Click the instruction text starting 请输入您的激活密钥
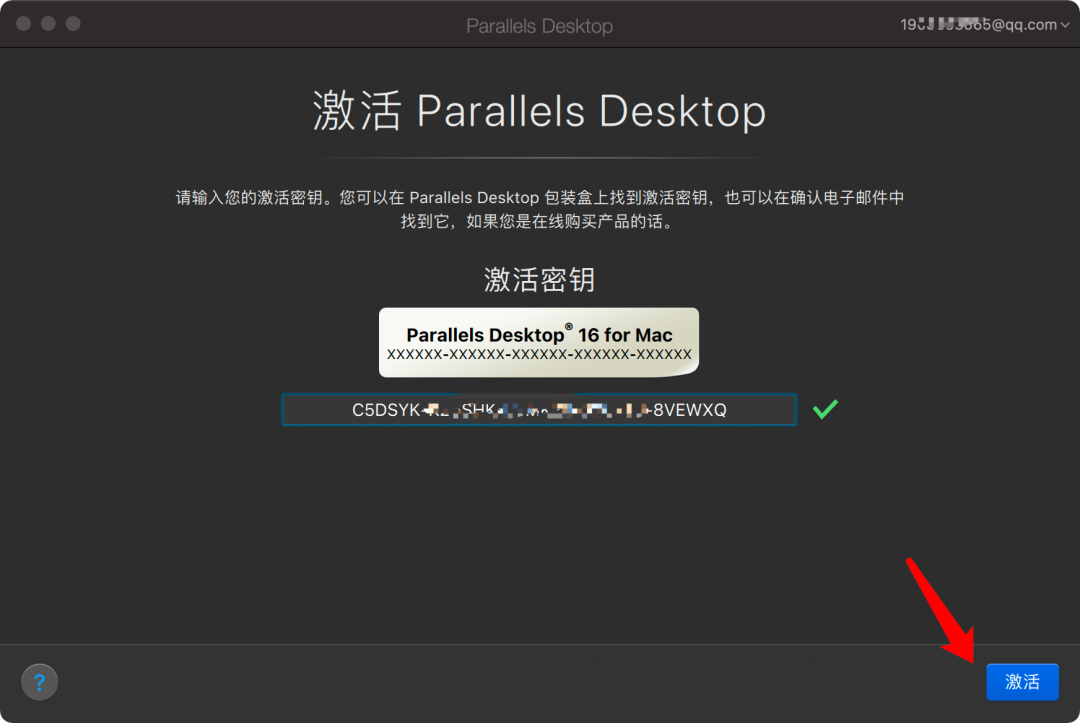The width and height of the screenshot is (1080, 723). pos(539,209)
